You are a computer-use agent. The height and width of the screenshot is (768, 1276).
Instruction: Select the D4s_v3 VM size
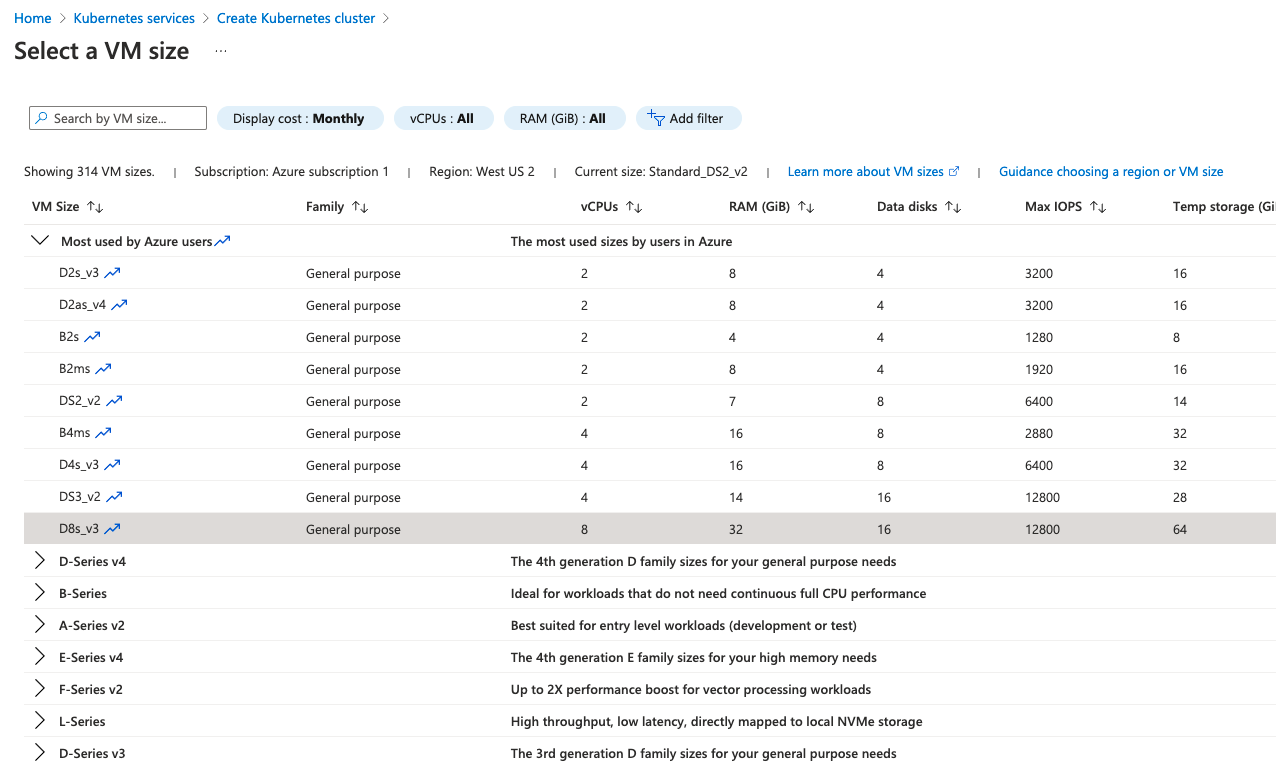pos(79,465)
